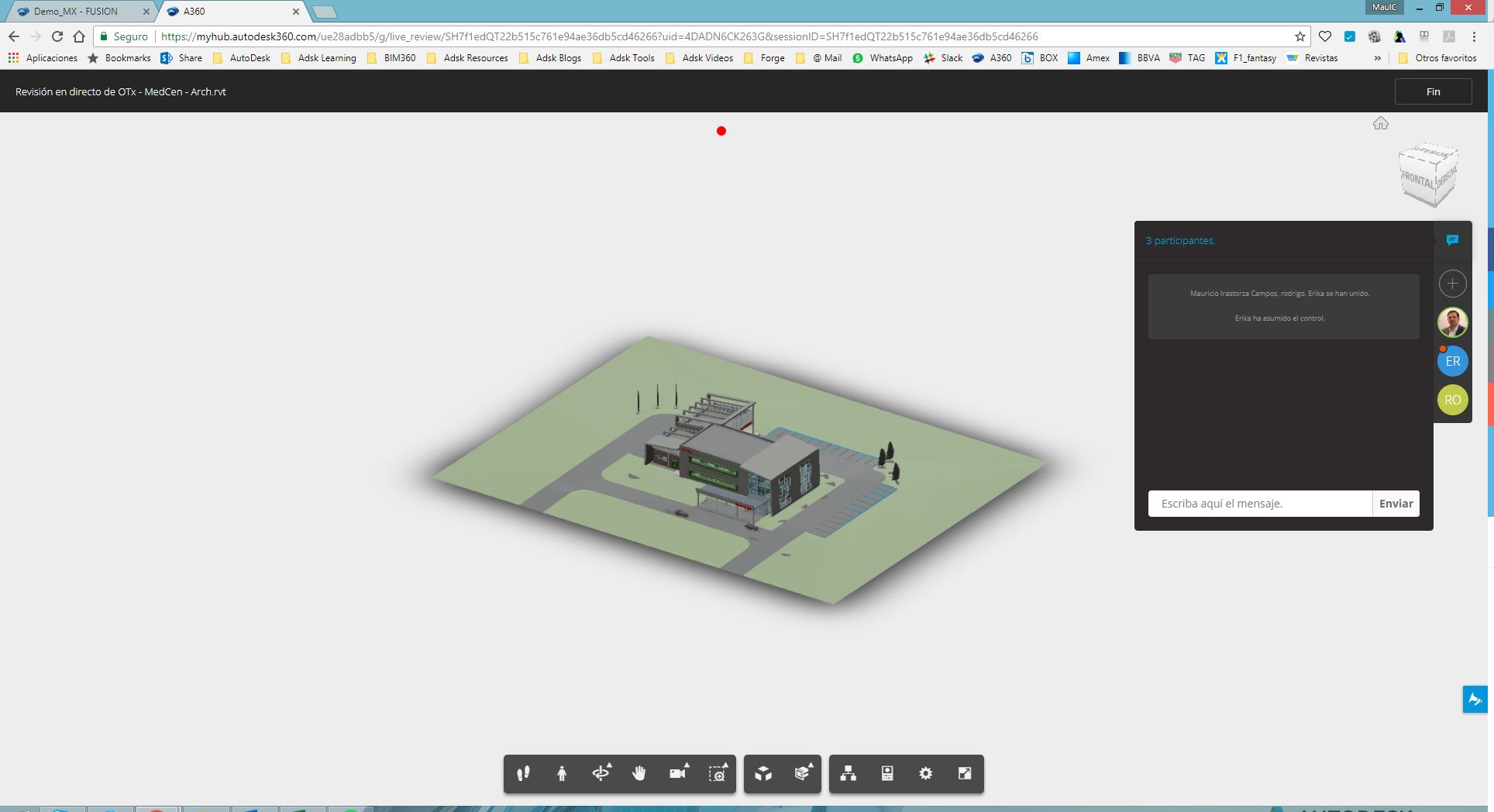
Task: Open the WhatsApp bookmark
Action: point(883,58)
